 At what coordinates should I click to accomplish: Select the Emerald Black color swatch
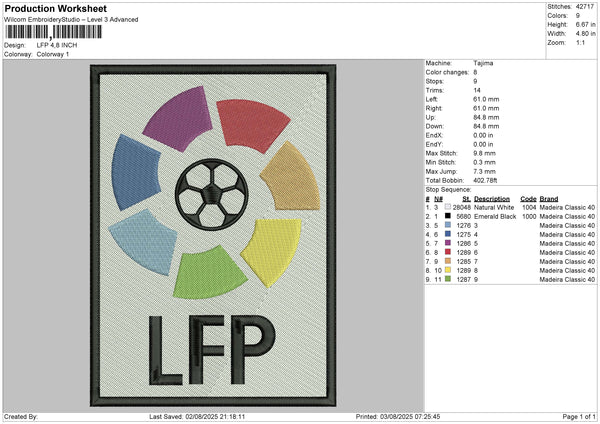coord(448,216)
